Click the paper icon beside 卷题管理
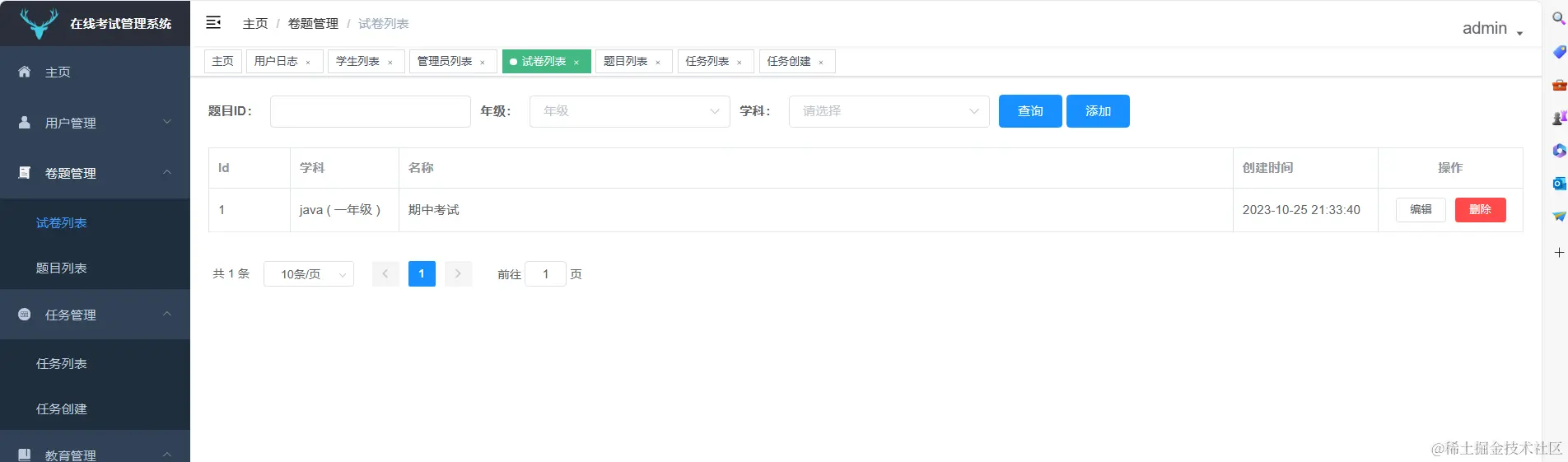The width and height of the screenshot is (1568, 462). point(25,173)
